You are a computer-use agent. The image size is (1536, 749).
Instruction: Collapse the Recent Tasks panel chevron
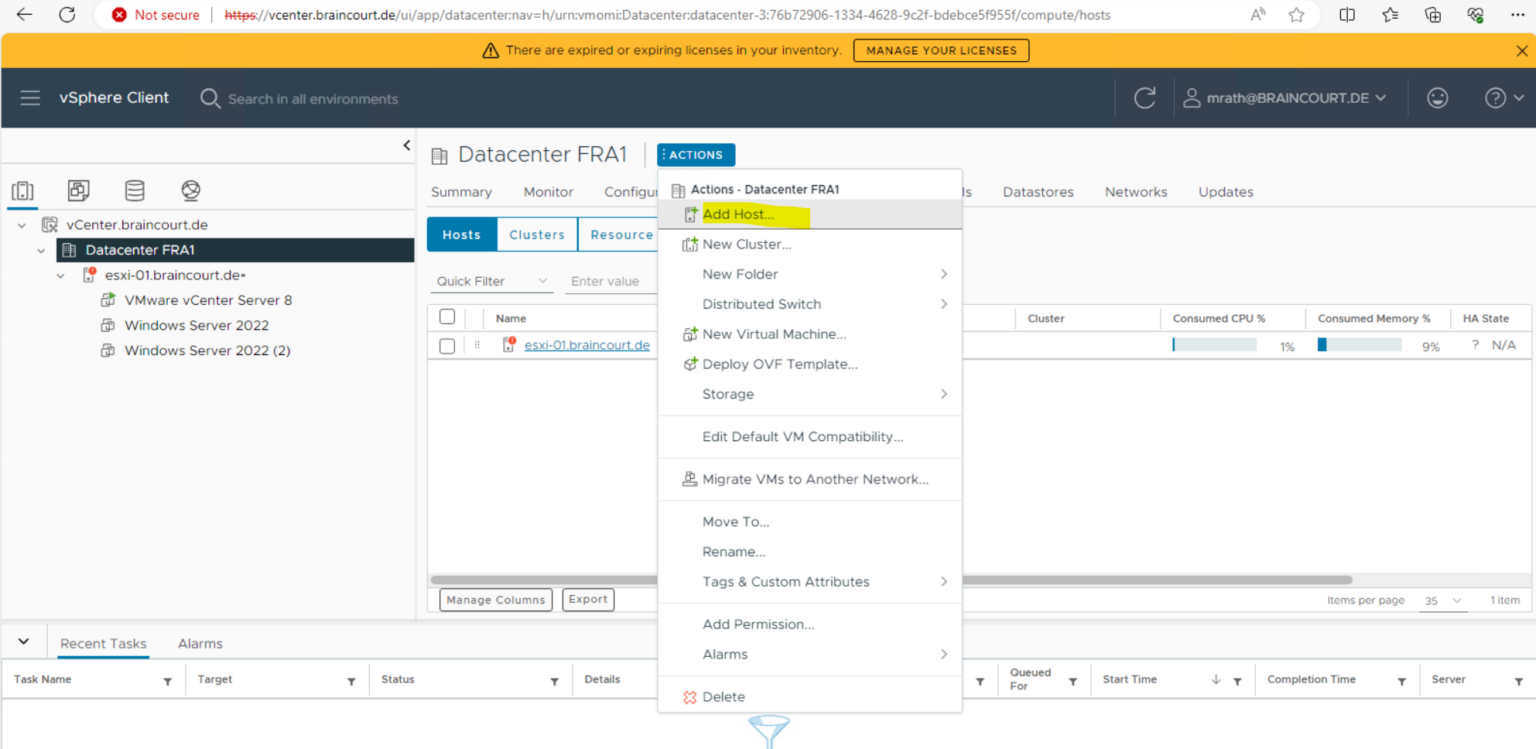pos(24,642)
